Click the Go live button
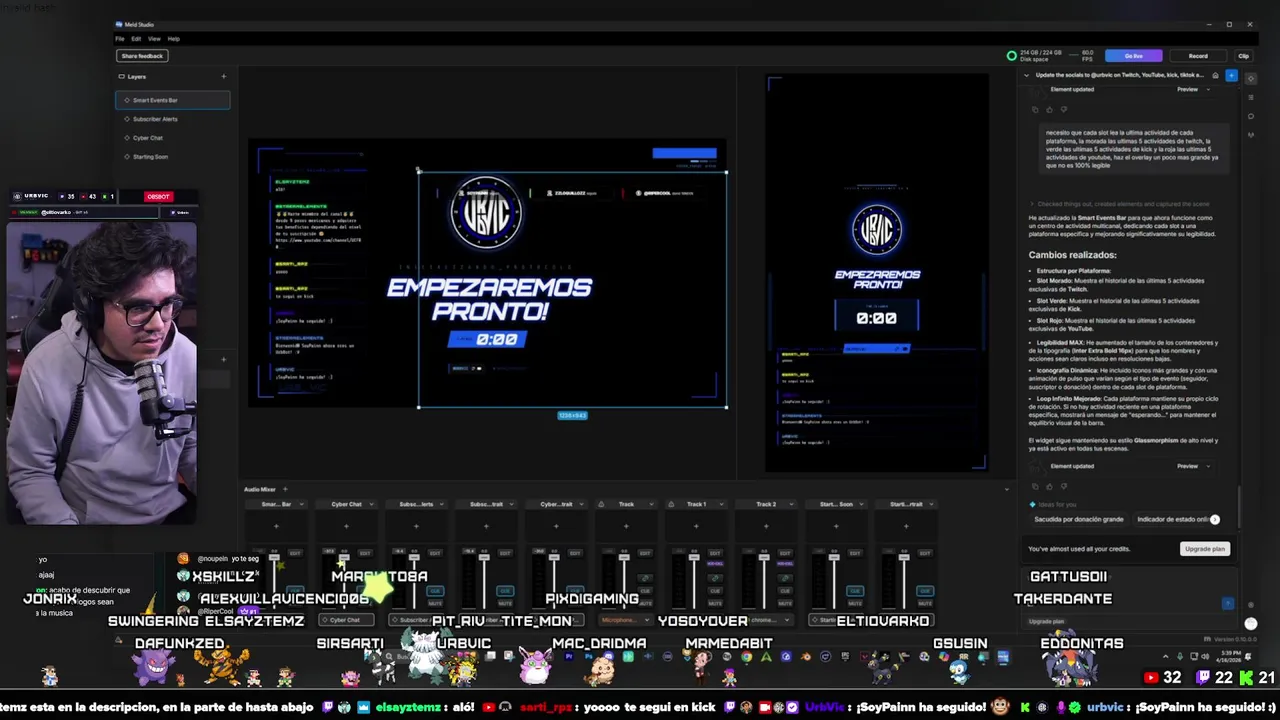The height and width of the screenshot is (720, 1280). [x=1133, y=56]
